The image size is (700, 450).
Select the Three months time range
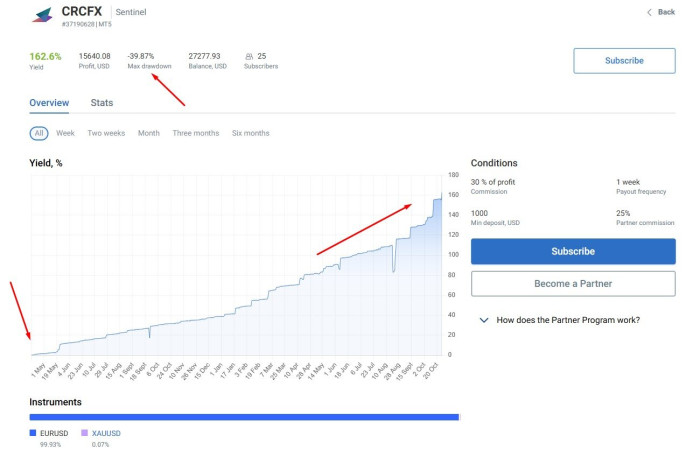click(196, 133)
